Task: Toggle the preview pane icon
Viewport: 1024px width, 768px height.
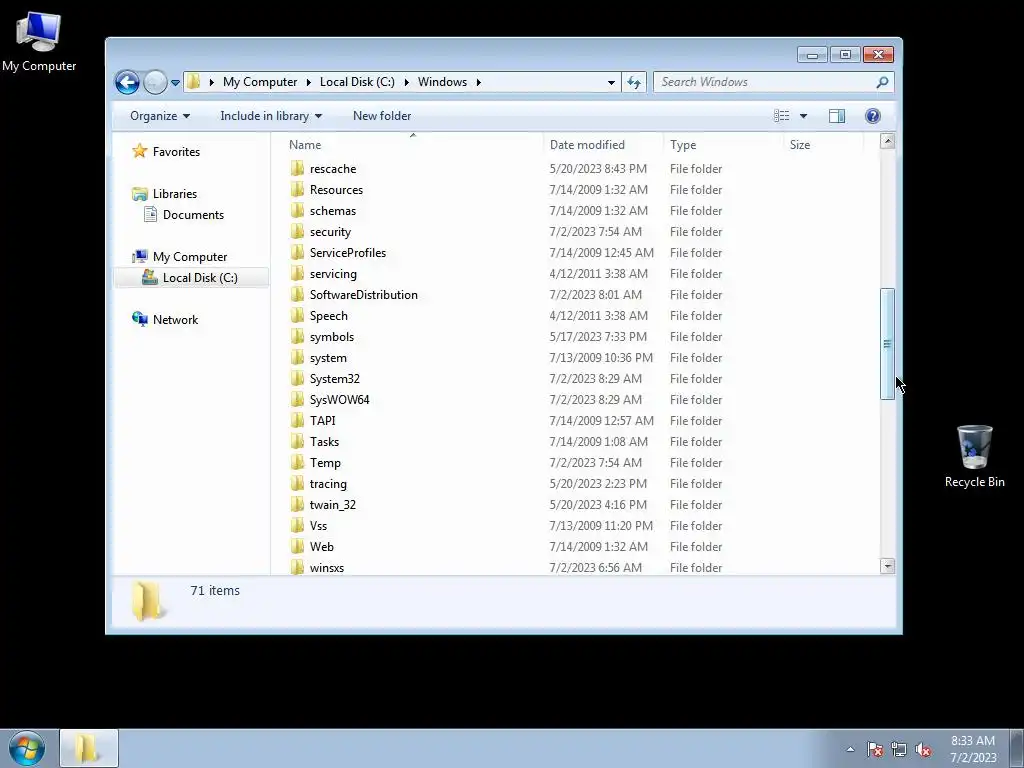Action: click(837, 116)
